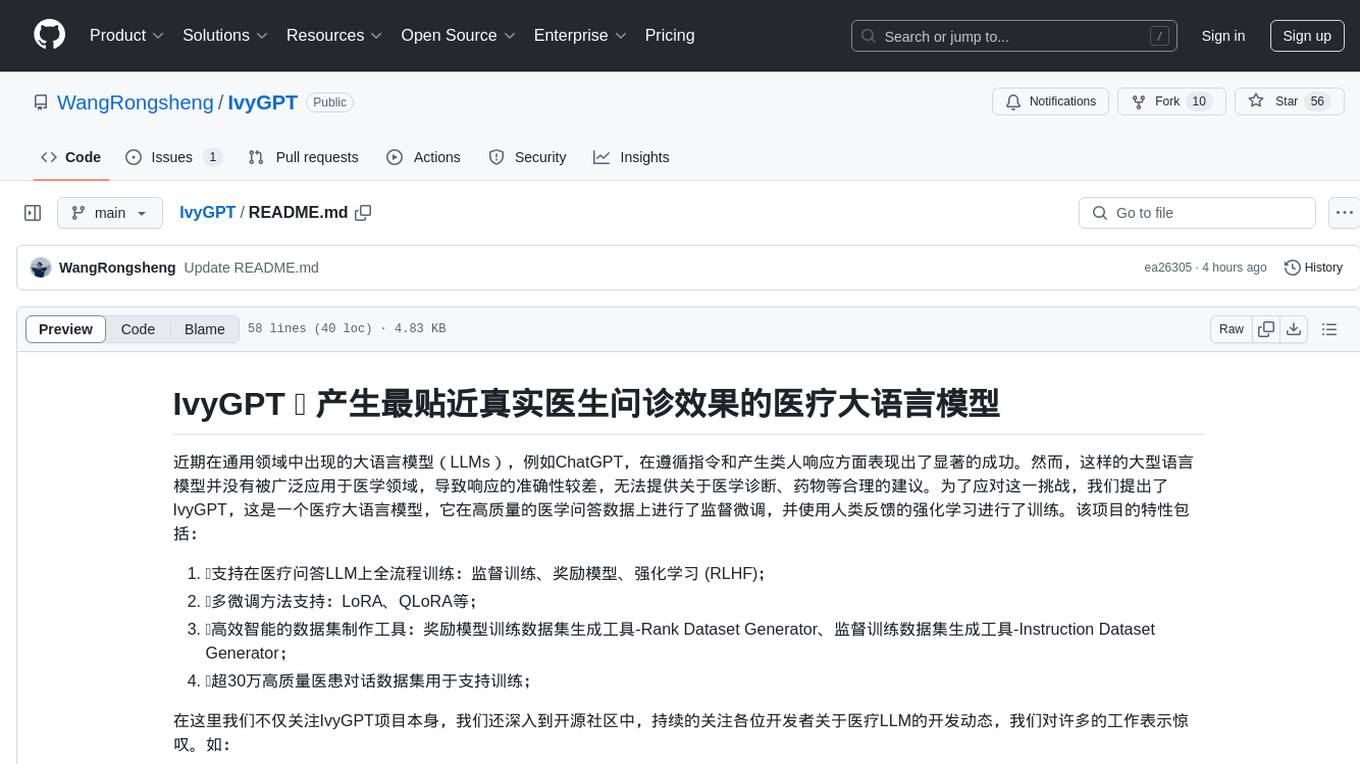1360x764 pixels.
Task: Open the Raw file view
Action: click(x=1231, y=329)
